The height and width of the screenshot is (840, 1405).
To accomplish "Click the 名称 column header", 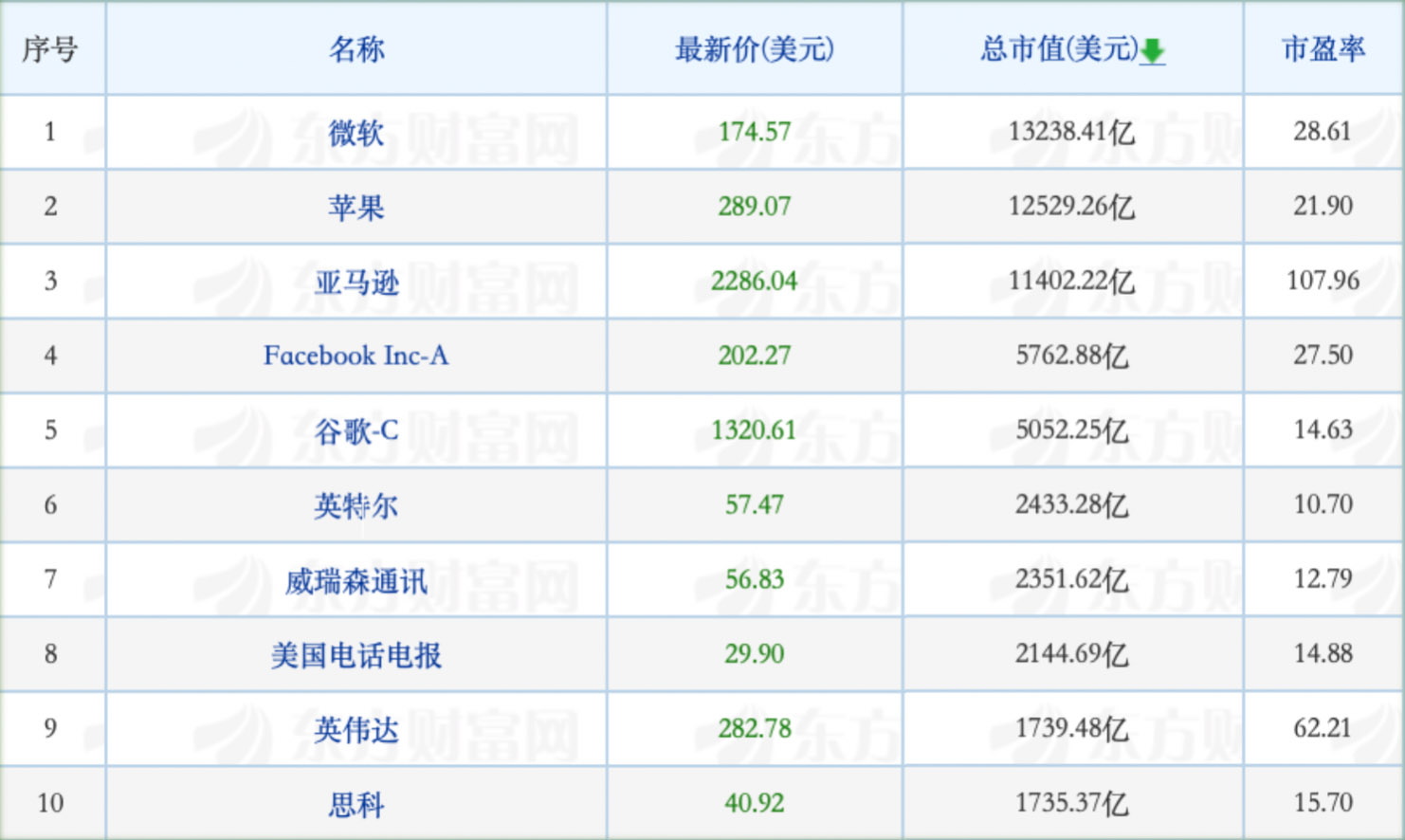I will click(356, 48).
